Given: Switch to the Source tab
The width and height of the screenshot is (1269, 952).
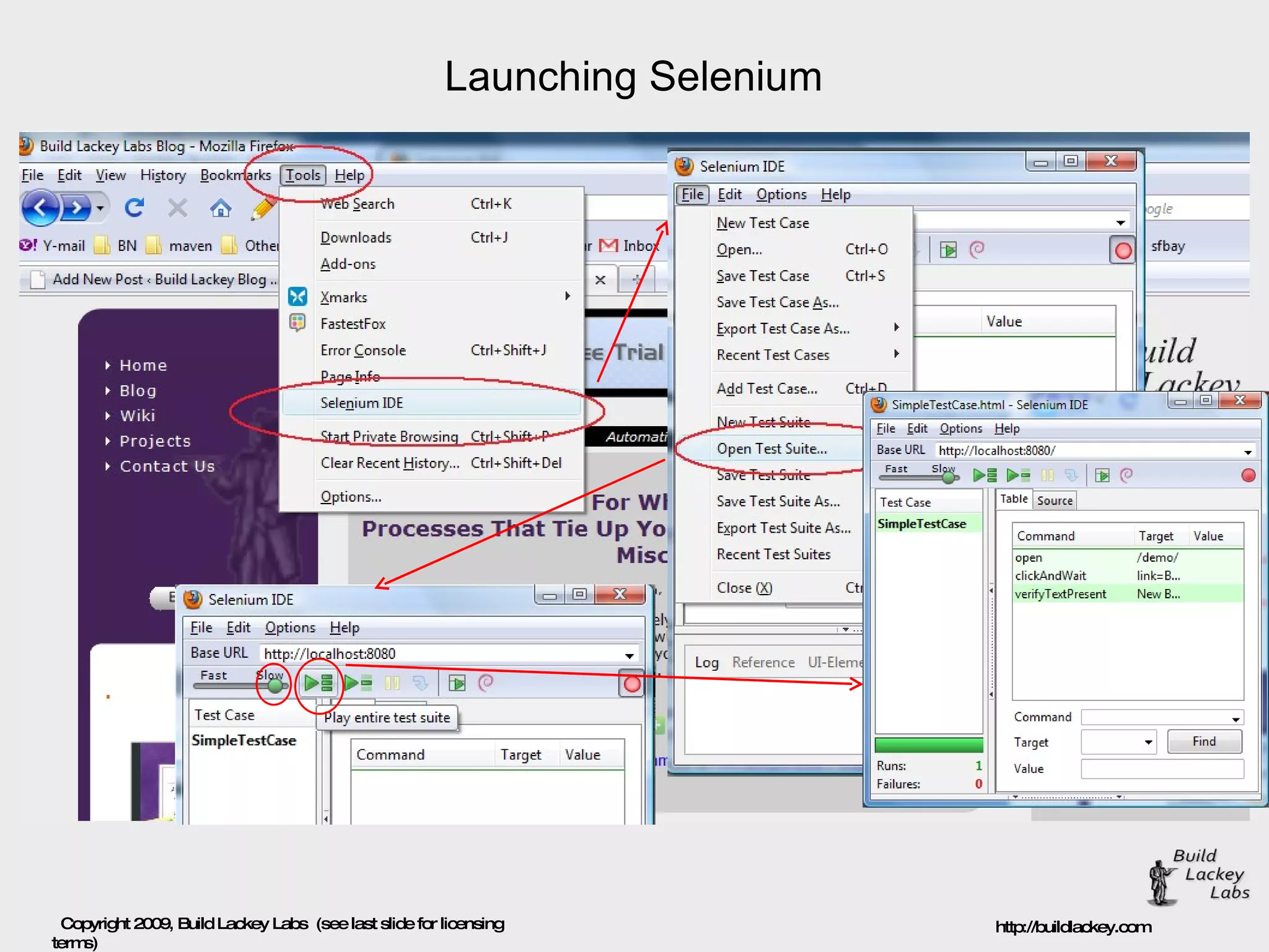Looking at the screenshot, I should coord(1055,500).
